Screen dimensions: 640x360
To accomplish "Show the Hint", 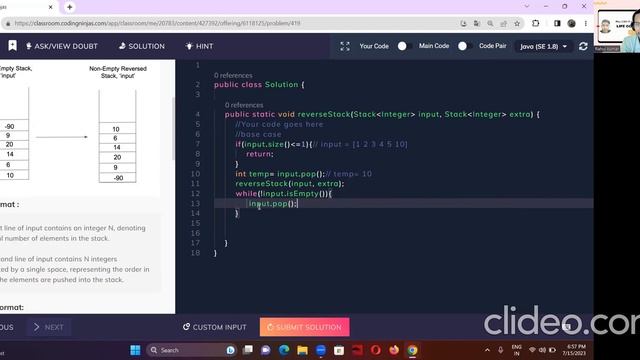I will [199, 46].
